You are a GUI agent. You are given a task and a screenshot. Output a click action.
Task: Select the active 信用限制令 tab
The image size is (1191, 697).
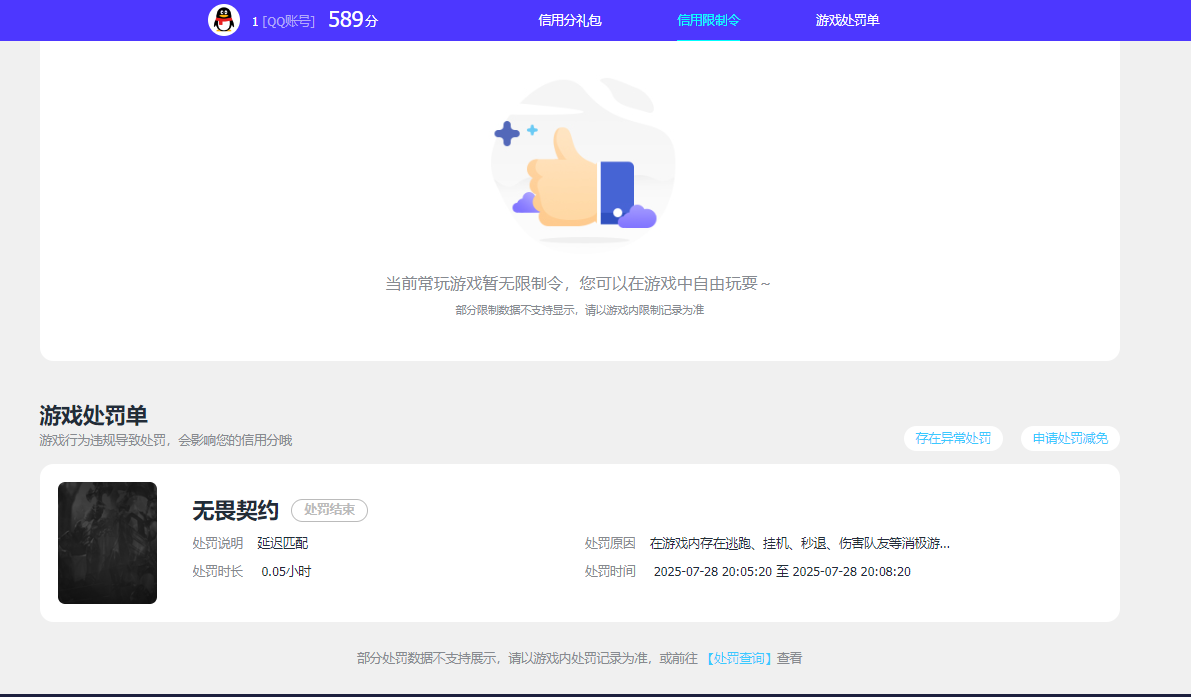(708, 20)
